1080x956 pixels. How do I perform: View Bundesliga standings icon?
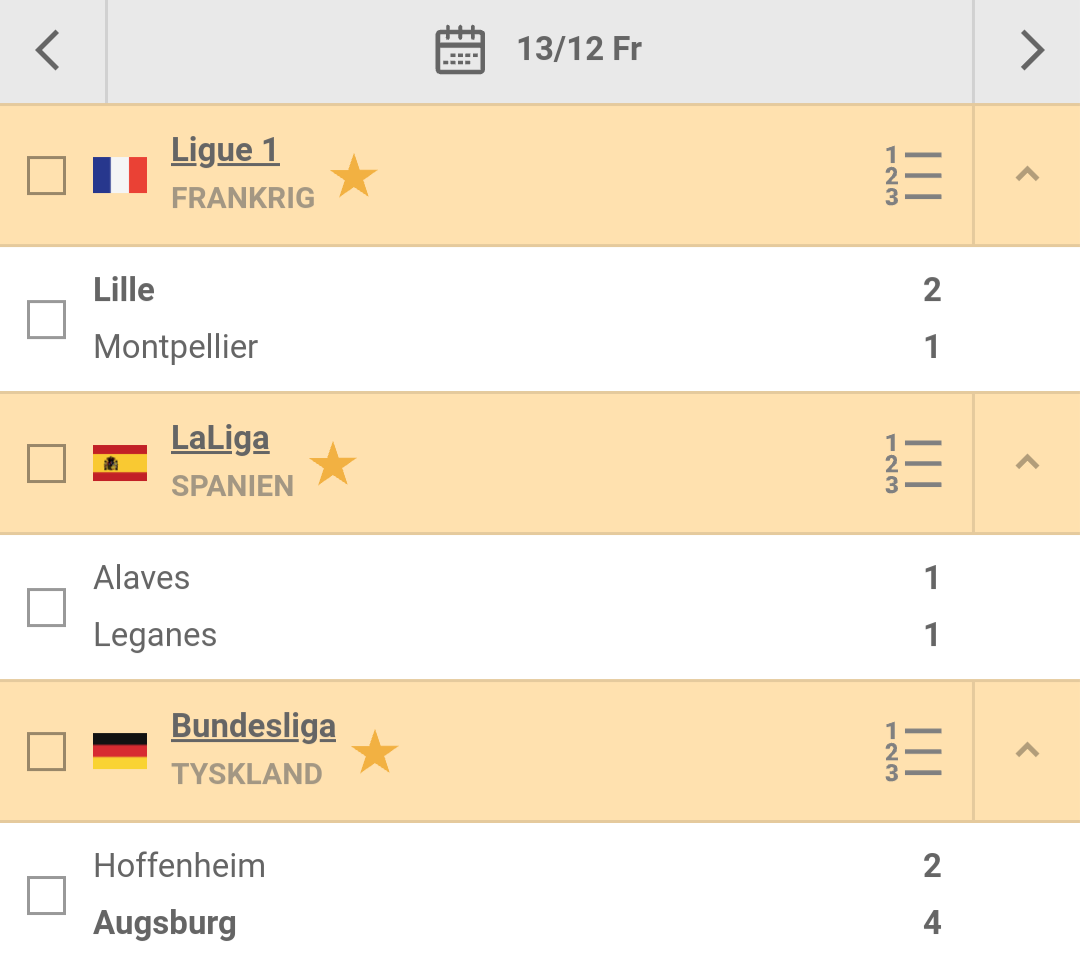pyautogui.click(x=913, y=752)
